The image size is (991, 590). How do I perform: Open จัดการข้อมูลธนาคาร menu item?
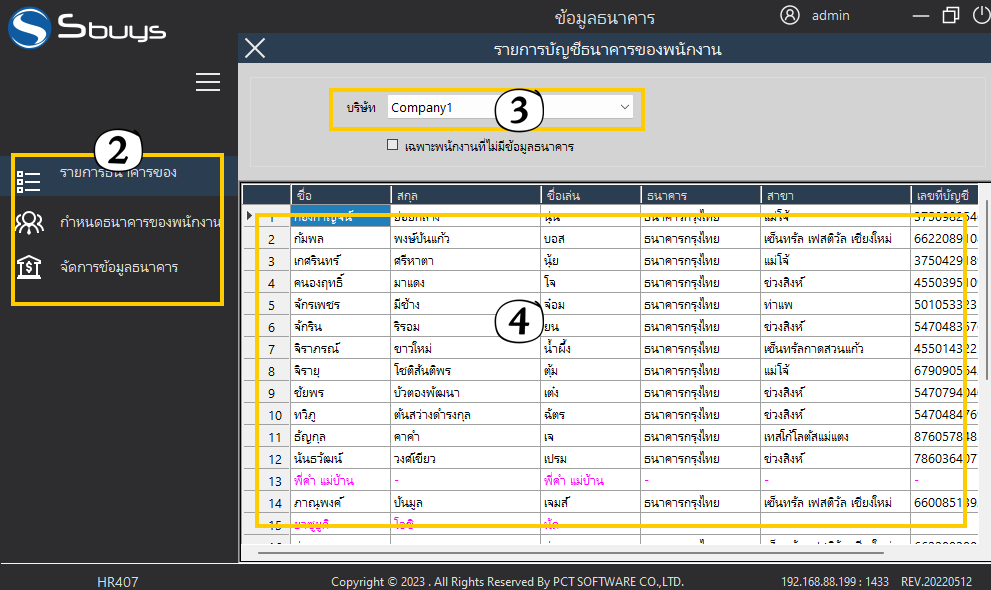point(118,267)
